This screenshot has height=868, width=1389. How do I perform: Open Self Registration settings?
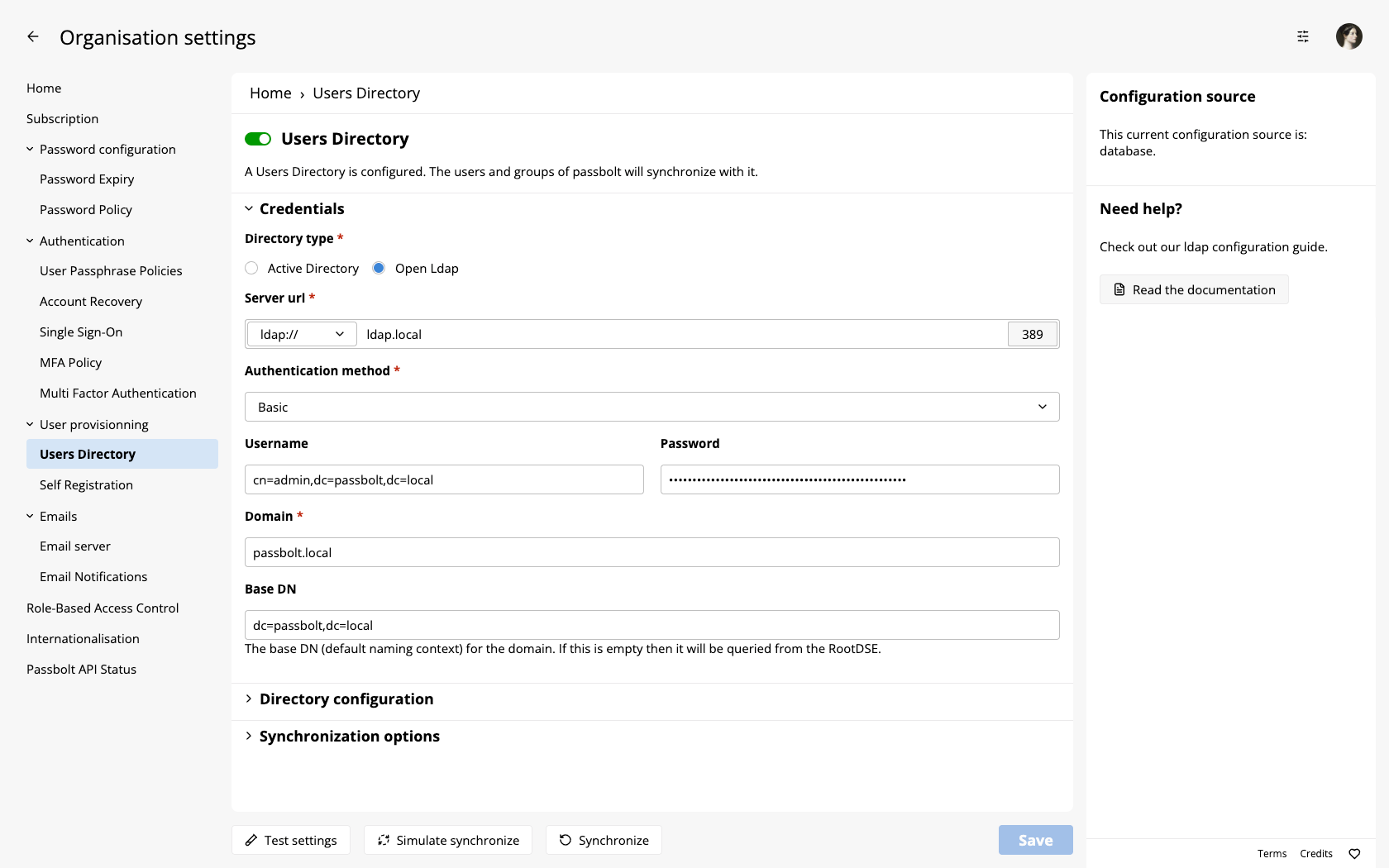86,484
